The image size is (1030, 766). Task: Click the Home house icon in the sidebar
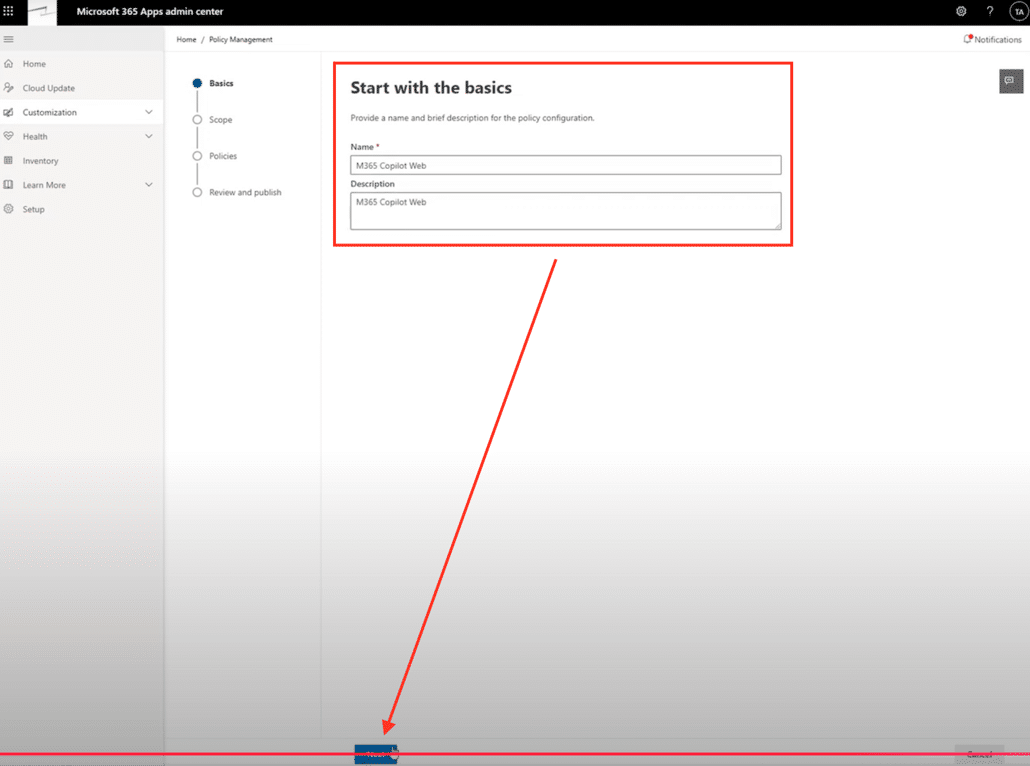[x=9, y=64]
